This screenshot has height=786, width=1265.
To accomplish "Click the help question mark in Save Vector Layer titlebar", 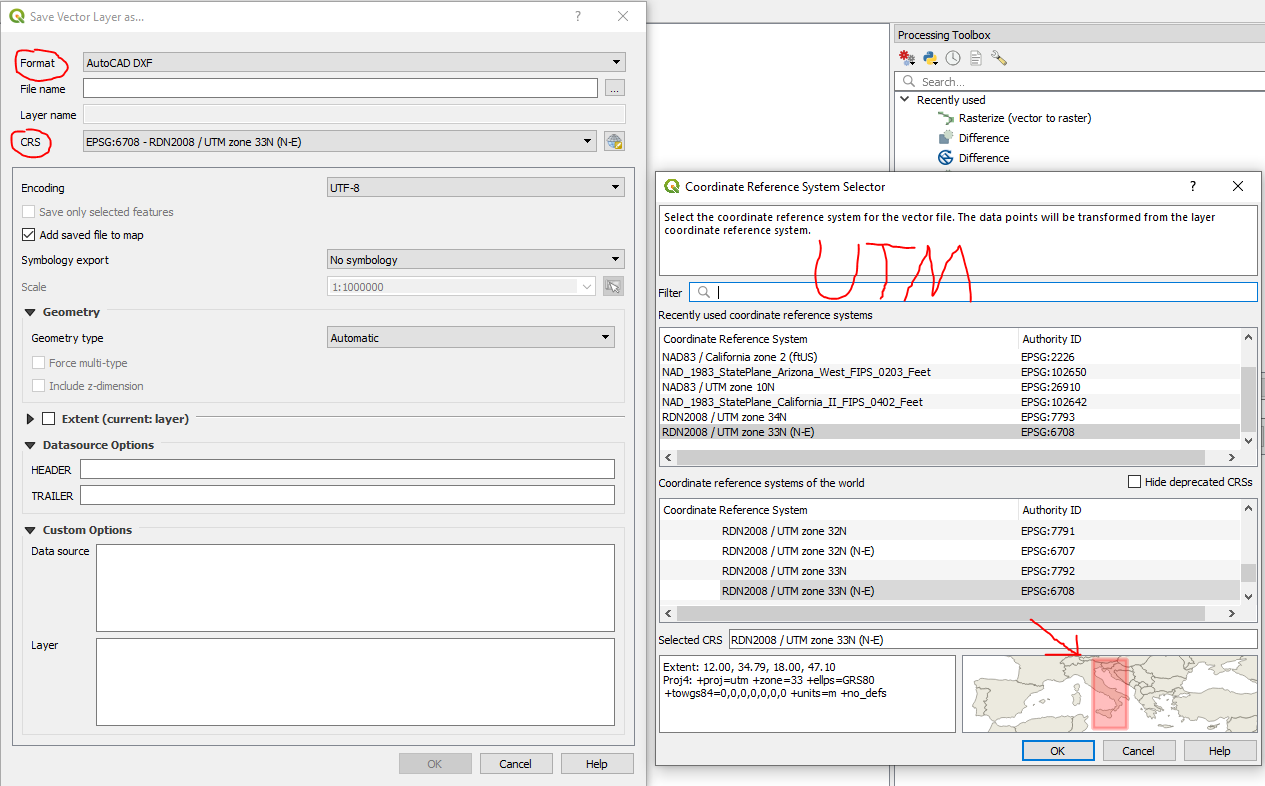I will (578, 17).
